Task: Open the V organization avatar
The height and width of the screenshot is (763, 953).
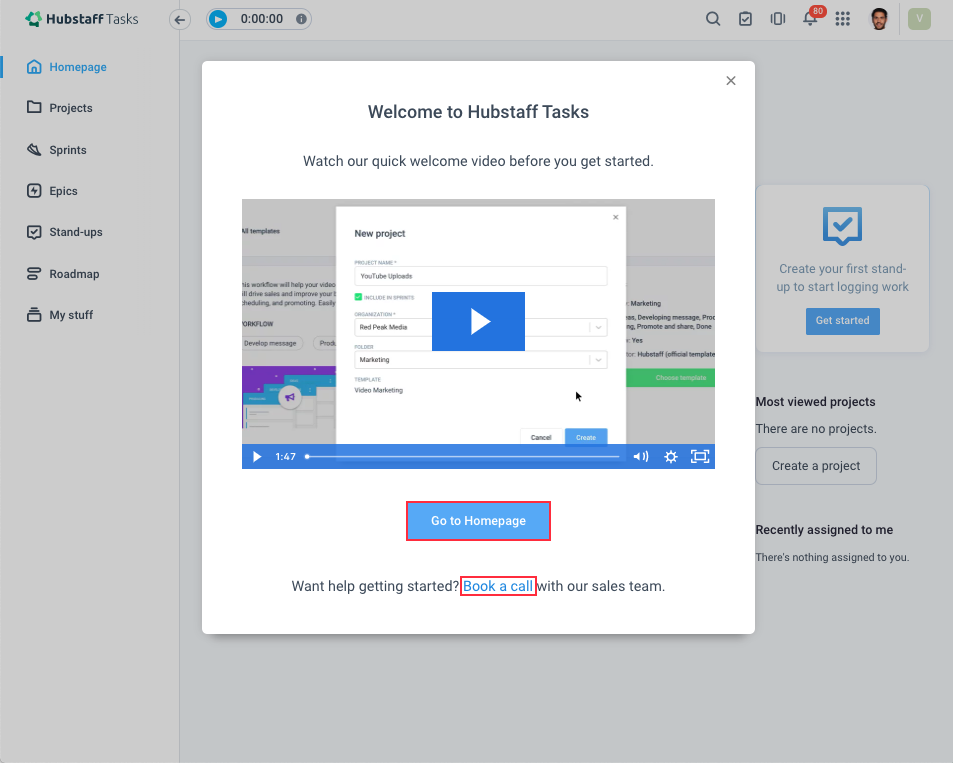Action: (920, 19)
